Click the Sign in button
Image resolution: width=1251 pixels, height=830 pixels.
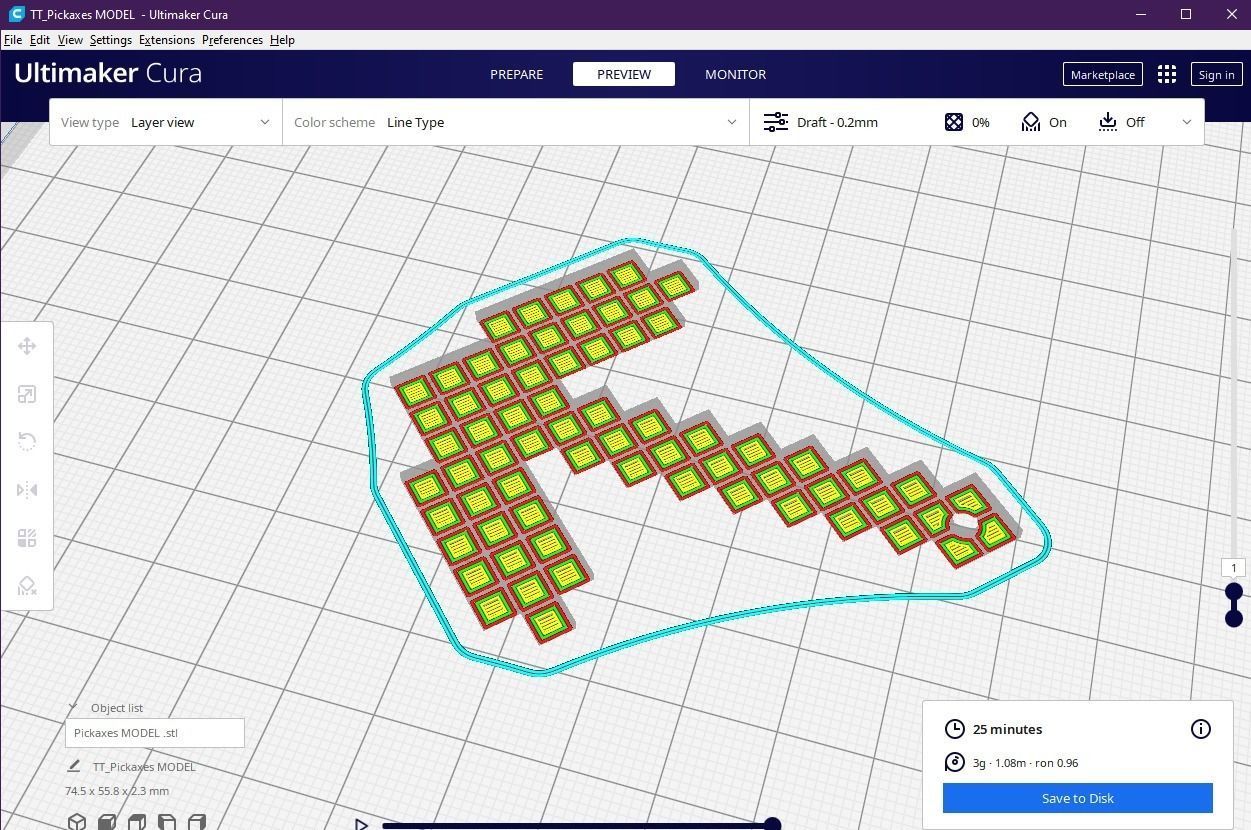[1216, 74]
